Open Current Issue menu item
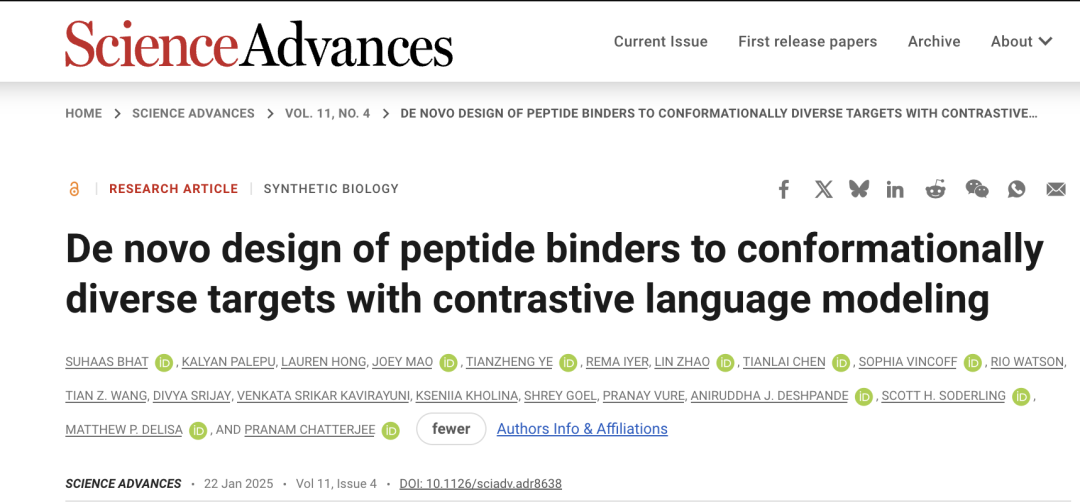Image resolution: width=1080 pixels, height=503 pixels. click(x=661, y=41)
